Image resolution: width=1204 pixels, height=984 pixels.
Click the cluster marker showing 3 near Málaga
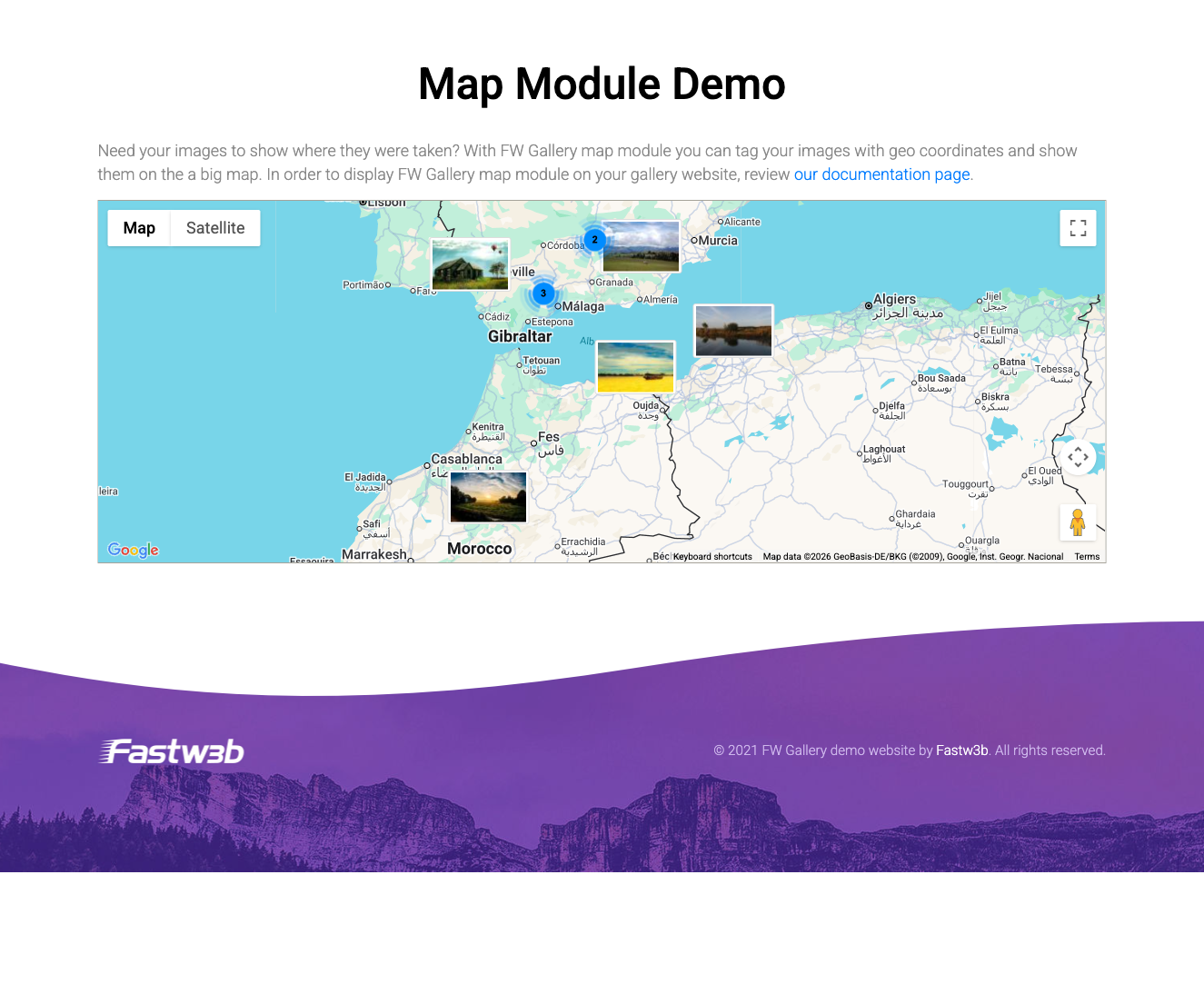542,293
